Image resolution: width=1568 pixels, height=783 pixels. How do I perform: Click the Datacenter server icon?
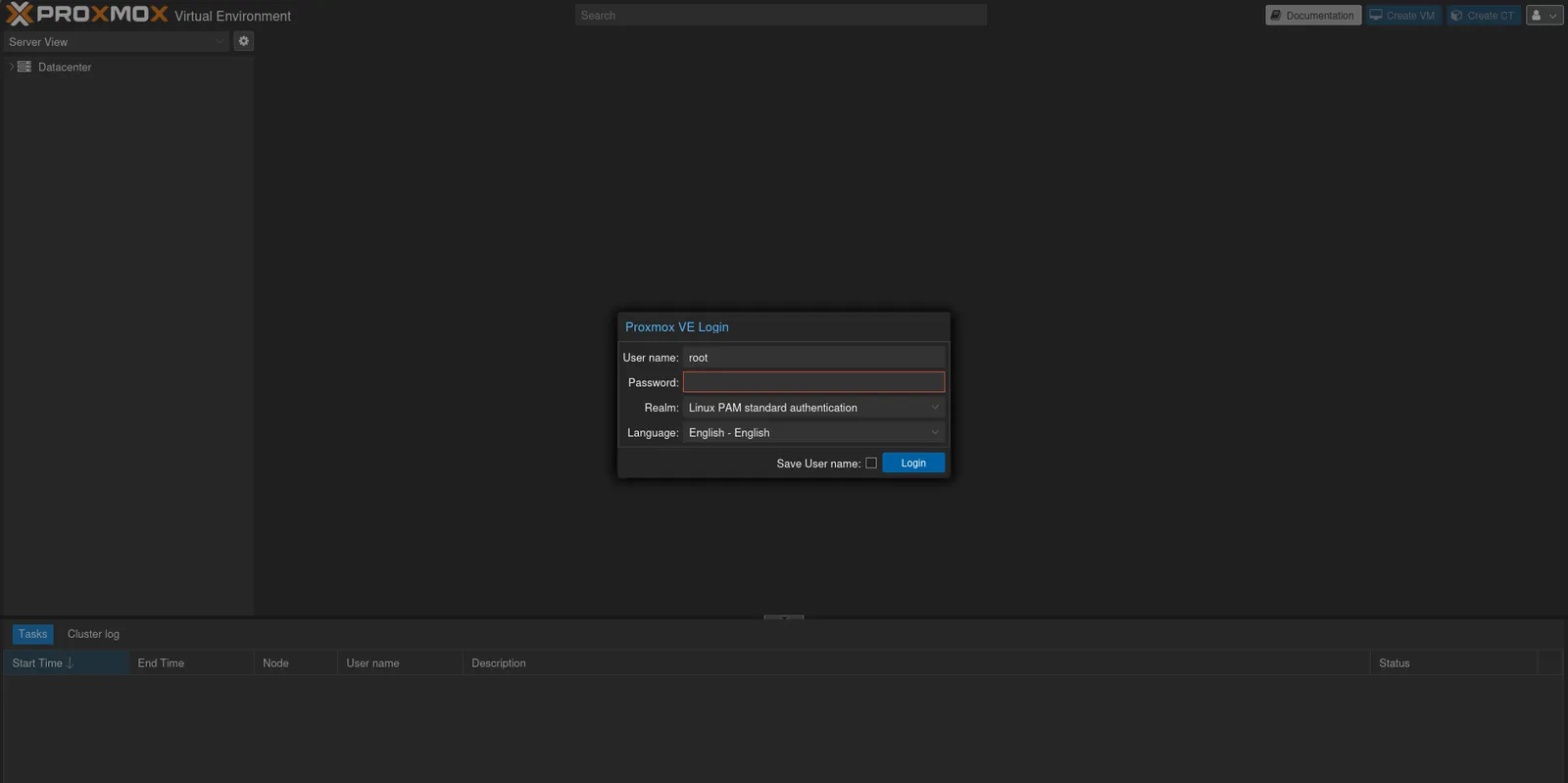24,67
